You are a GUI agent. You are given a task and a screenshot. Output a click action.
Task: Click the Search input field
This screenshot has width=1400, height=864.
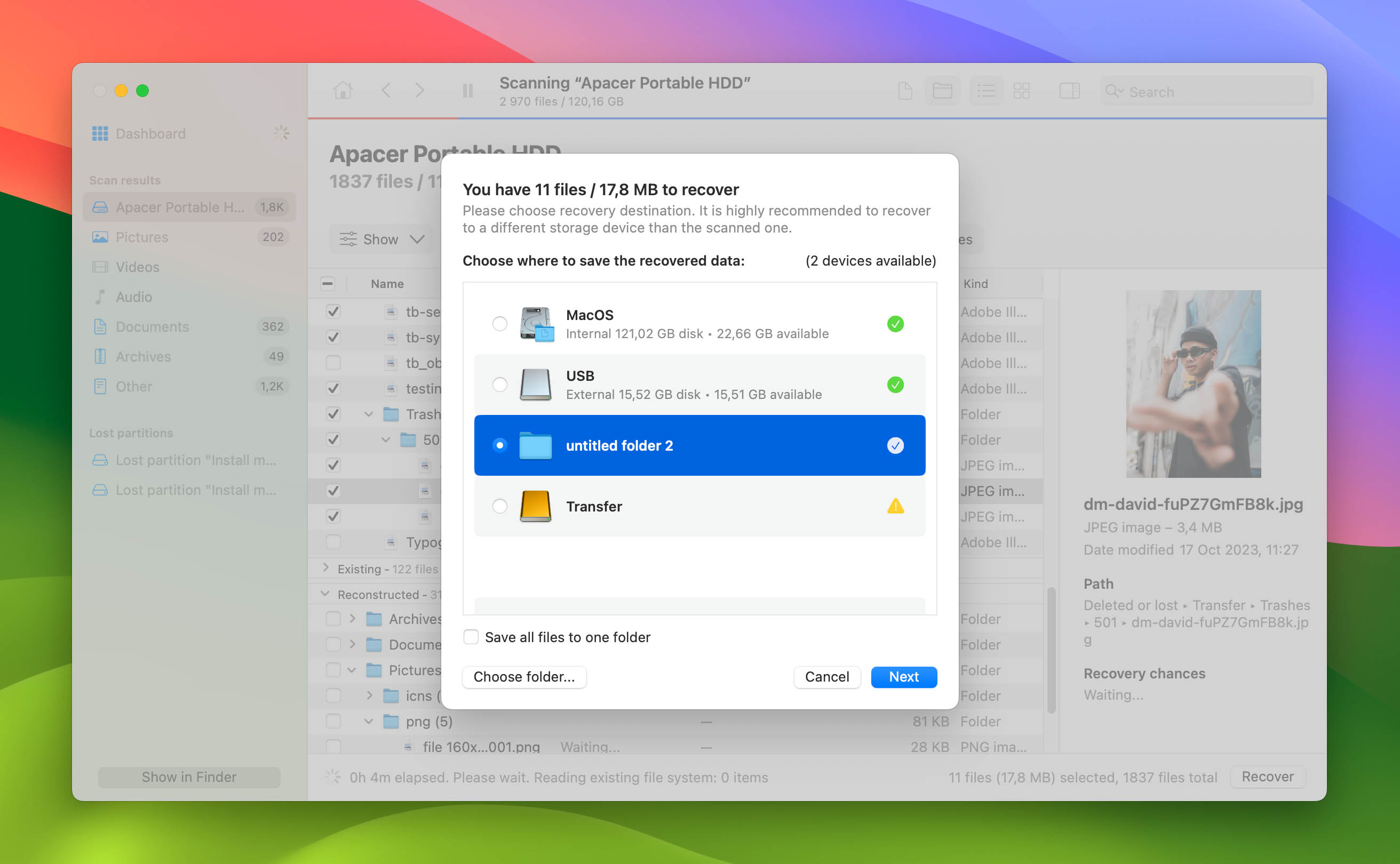[1212, 91]
